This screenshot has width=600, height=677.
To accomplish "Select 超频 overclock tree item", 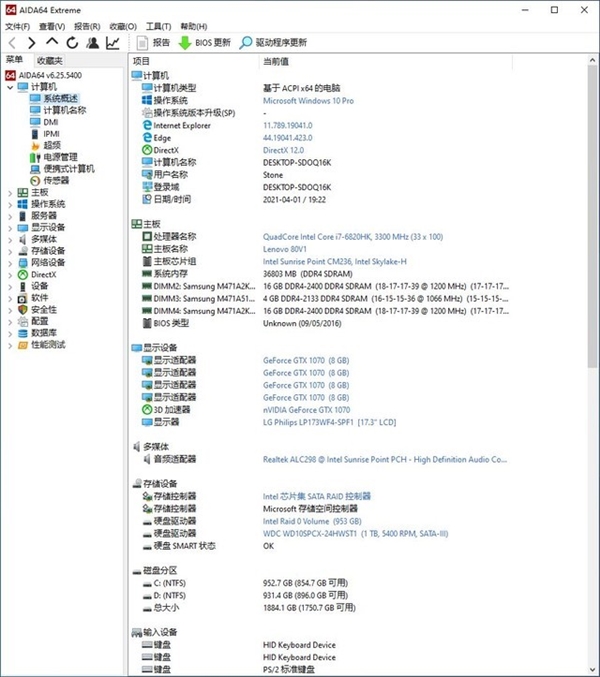I will [52, 146].
